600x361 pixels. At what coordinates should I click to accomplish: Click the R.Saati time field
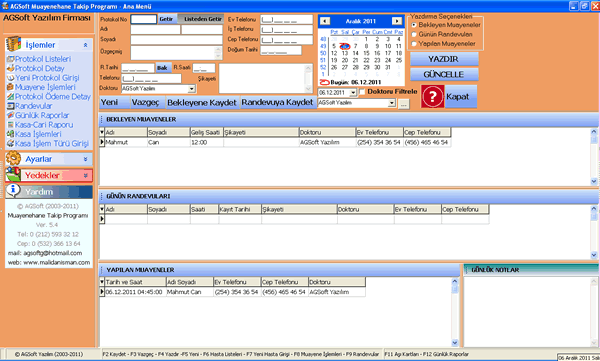coord(204,68)
